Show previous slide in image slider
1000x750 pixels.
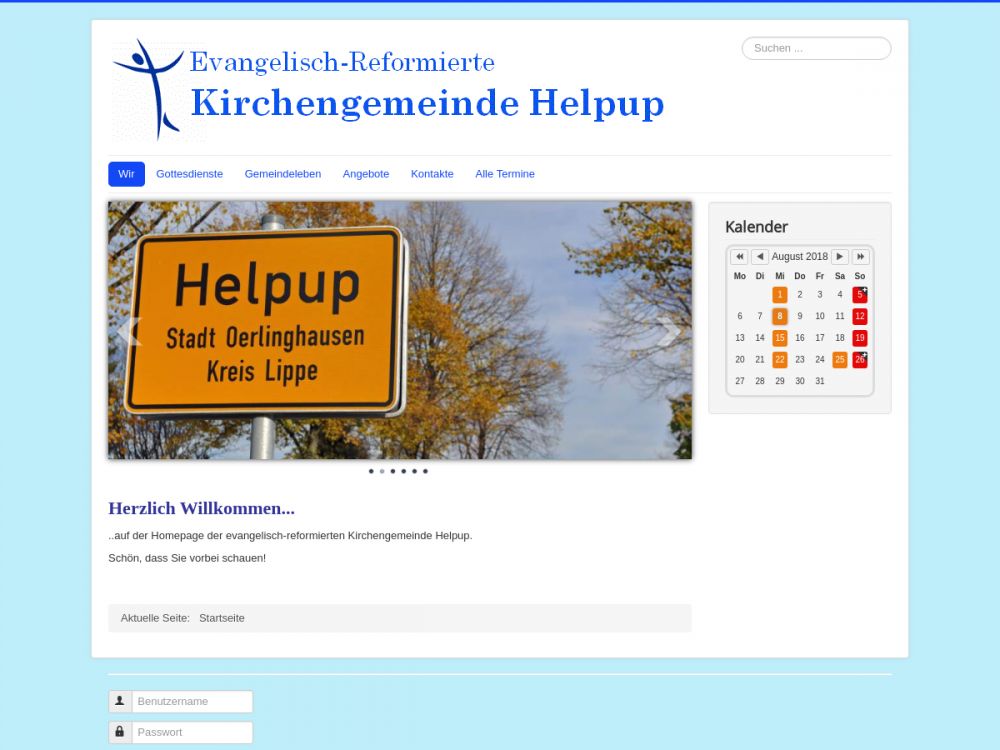(x=129, y=331)
